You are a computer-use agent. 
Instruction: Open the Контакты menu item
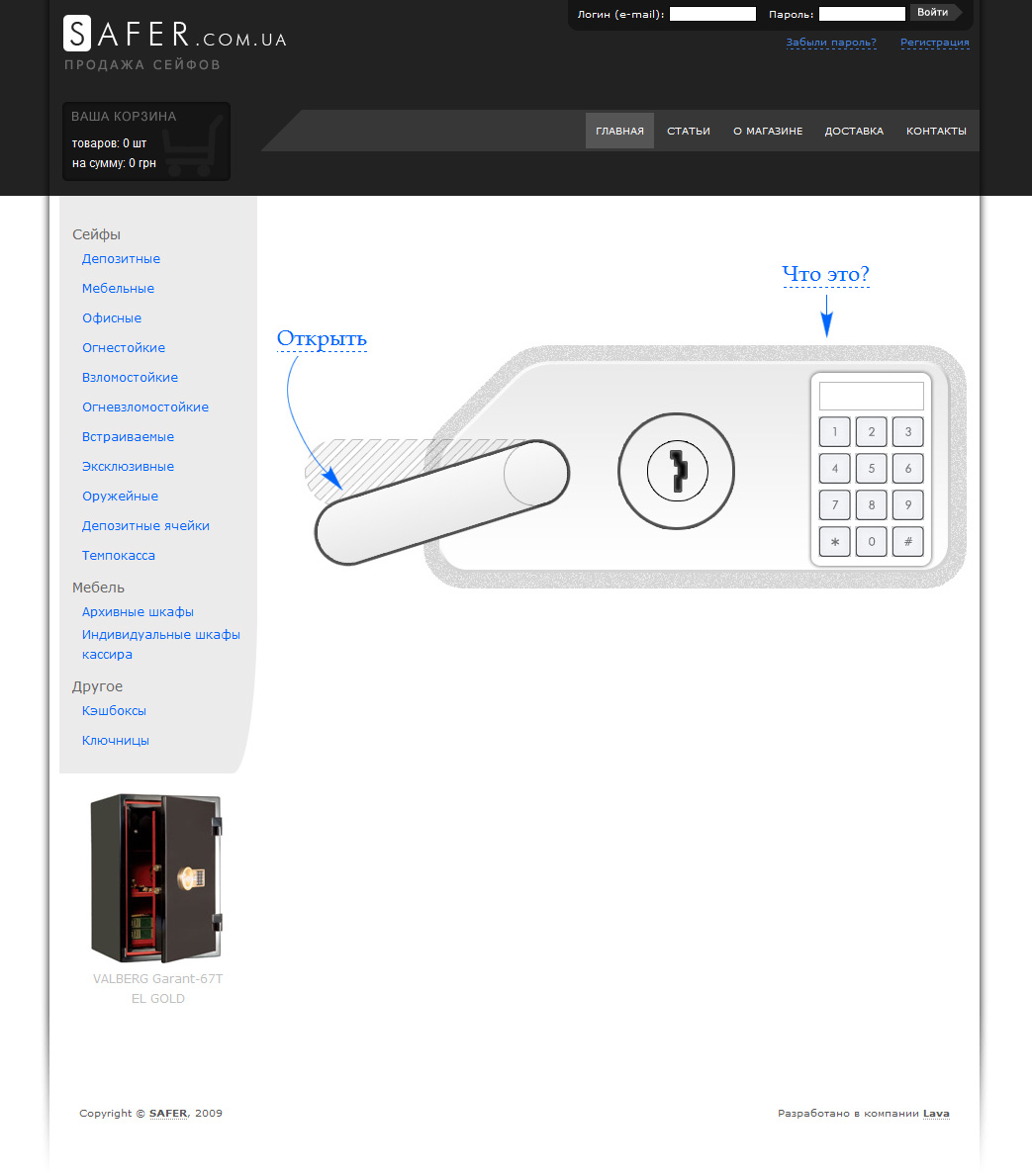[x=936, y=131]
